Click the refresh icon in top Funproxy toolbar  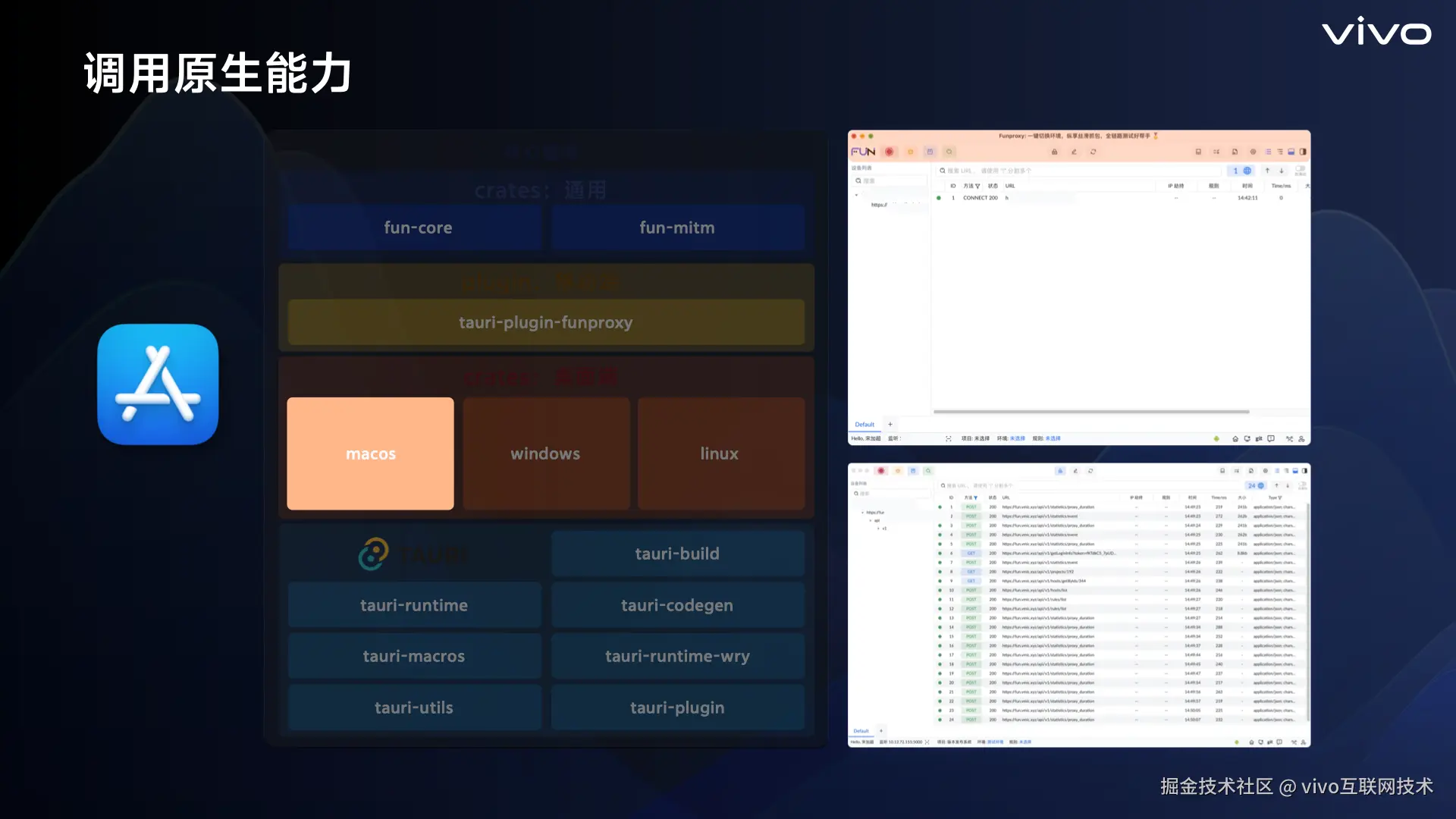pos(1093,152)
